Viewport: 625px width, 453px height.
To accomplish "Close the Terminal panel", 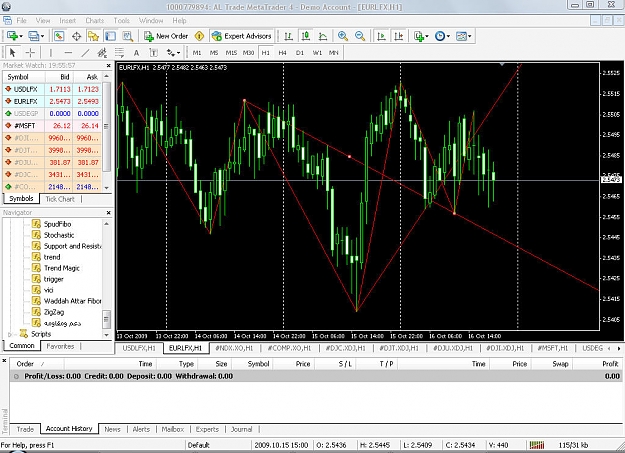I will (x=4, y=360).
